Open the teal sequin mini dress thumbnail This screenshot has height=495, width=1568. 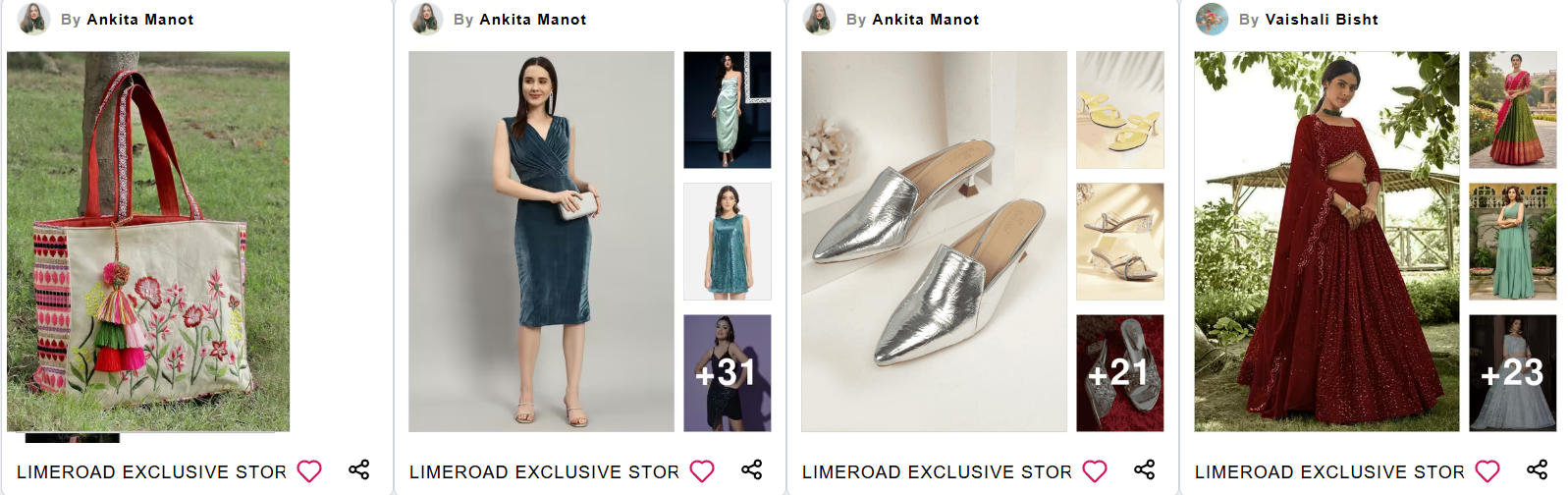pos(728,242)
